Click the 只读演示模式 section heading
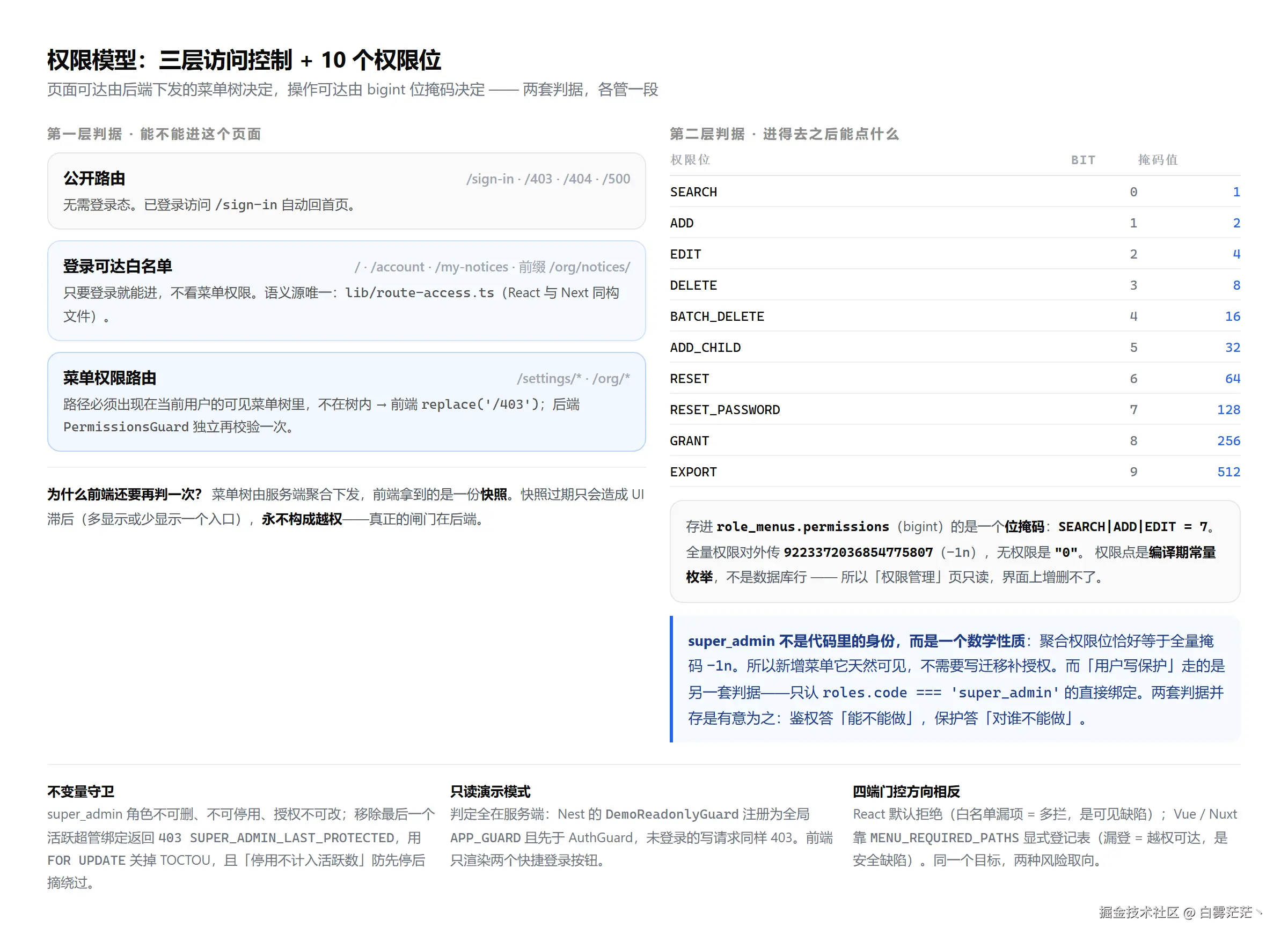Screen dimensions: 1288x942 490,791
